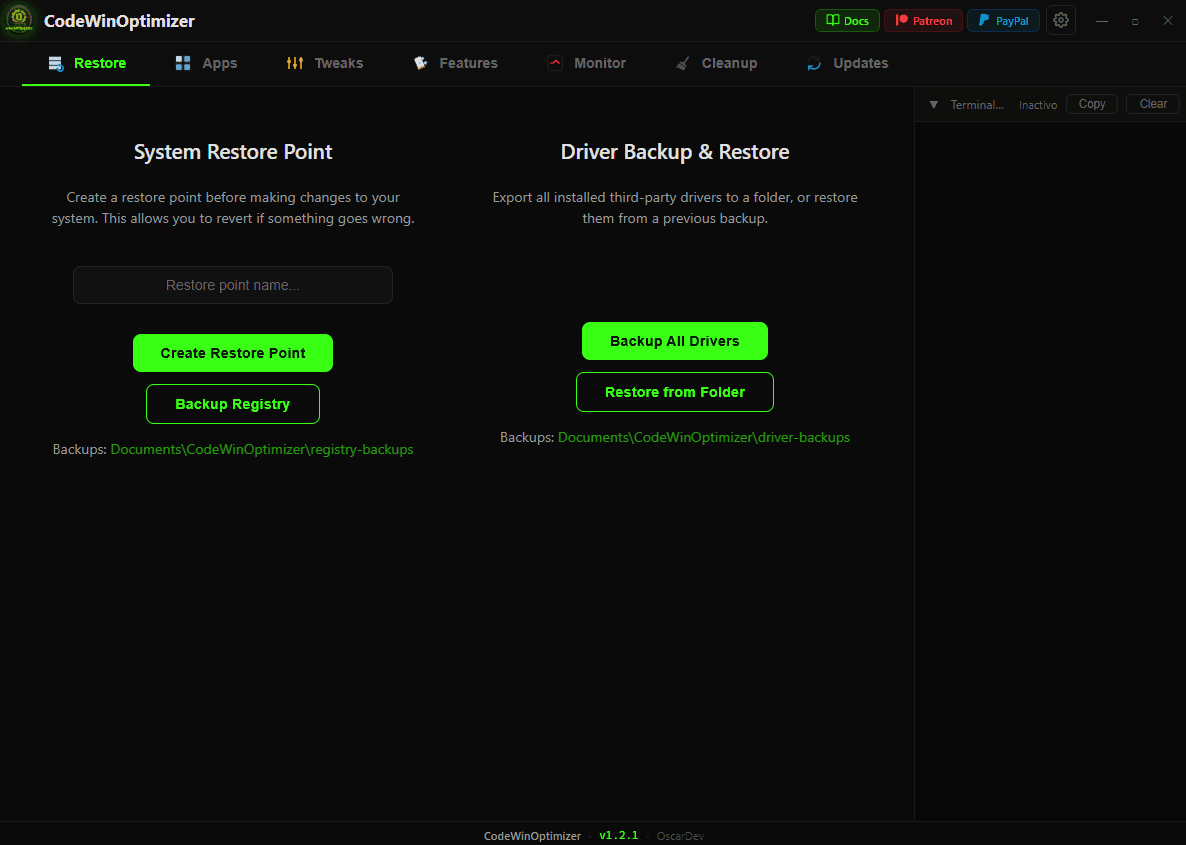
Task: Click the CodeWinOptimizer logo icon
Action: (x=19, y=20)
